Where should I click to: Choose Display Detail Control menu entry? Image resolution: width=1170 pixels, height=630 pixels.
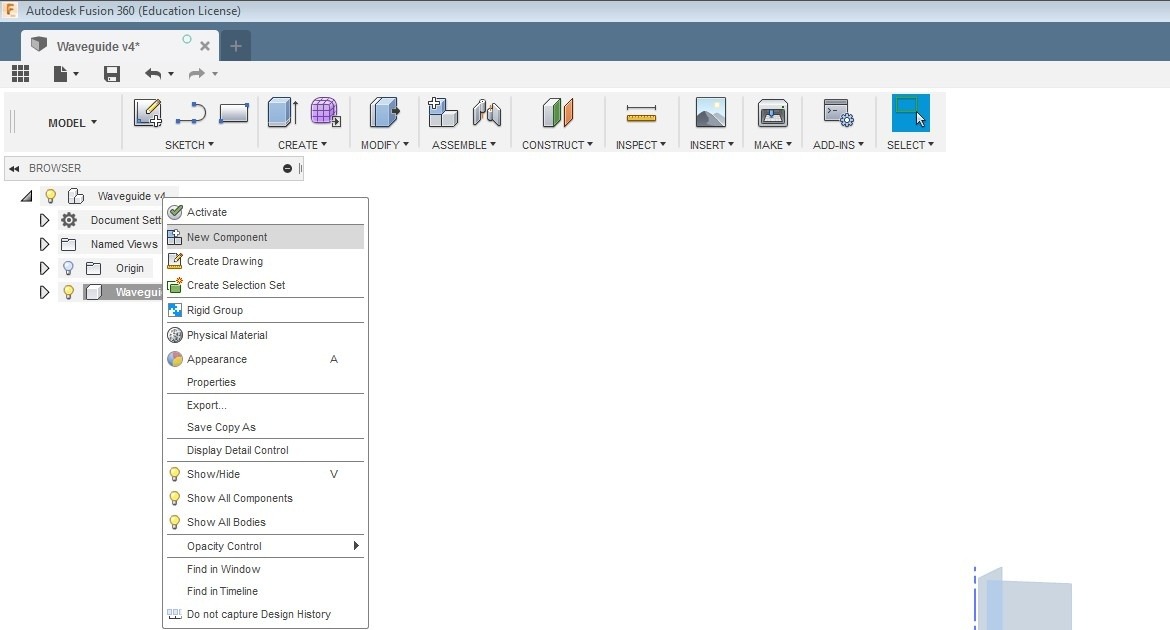[265, 450]
